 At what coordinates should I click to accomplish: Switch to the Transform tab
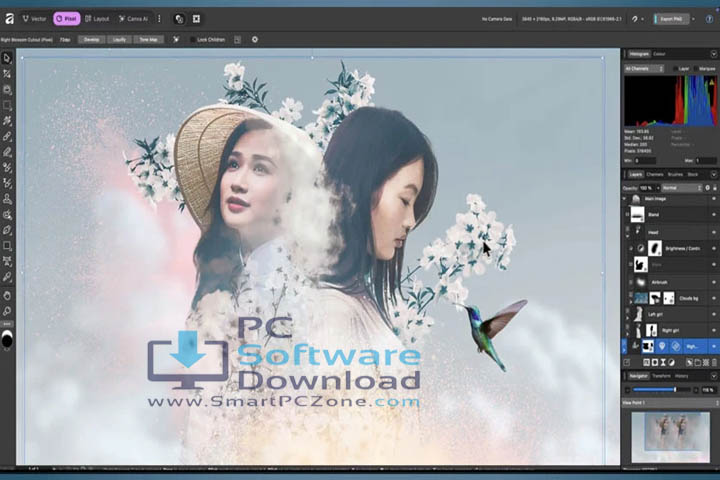click(661, 376)
